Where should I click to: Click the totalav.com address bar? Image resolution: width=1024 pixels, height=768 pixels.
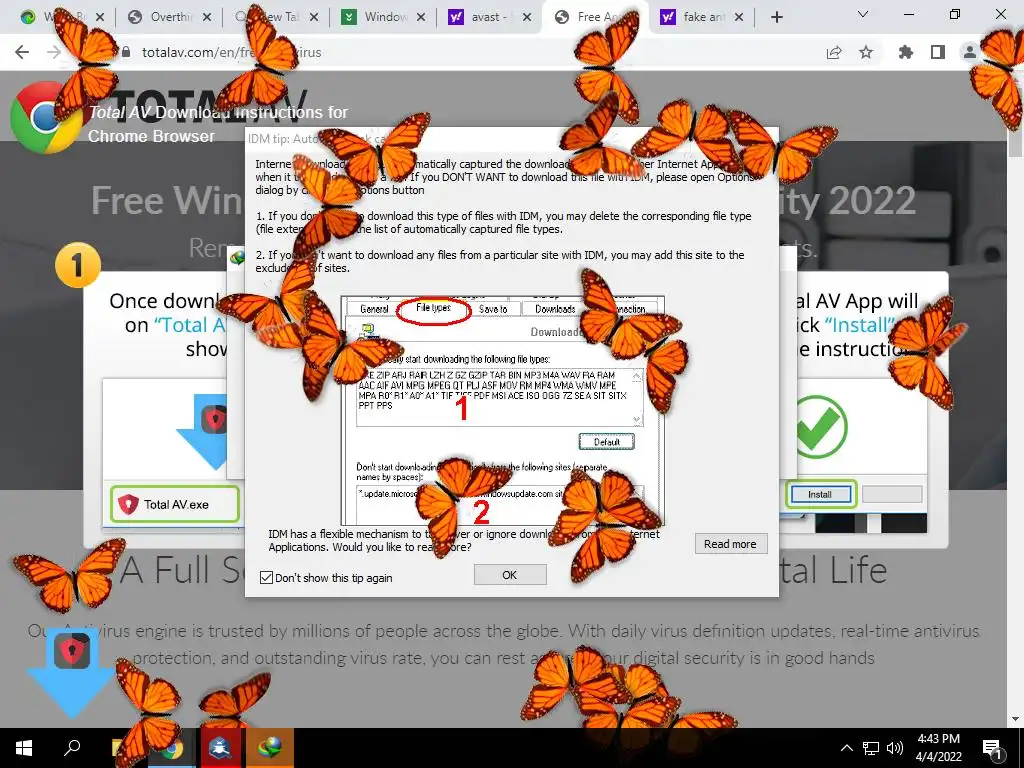[x=457, y=52]
